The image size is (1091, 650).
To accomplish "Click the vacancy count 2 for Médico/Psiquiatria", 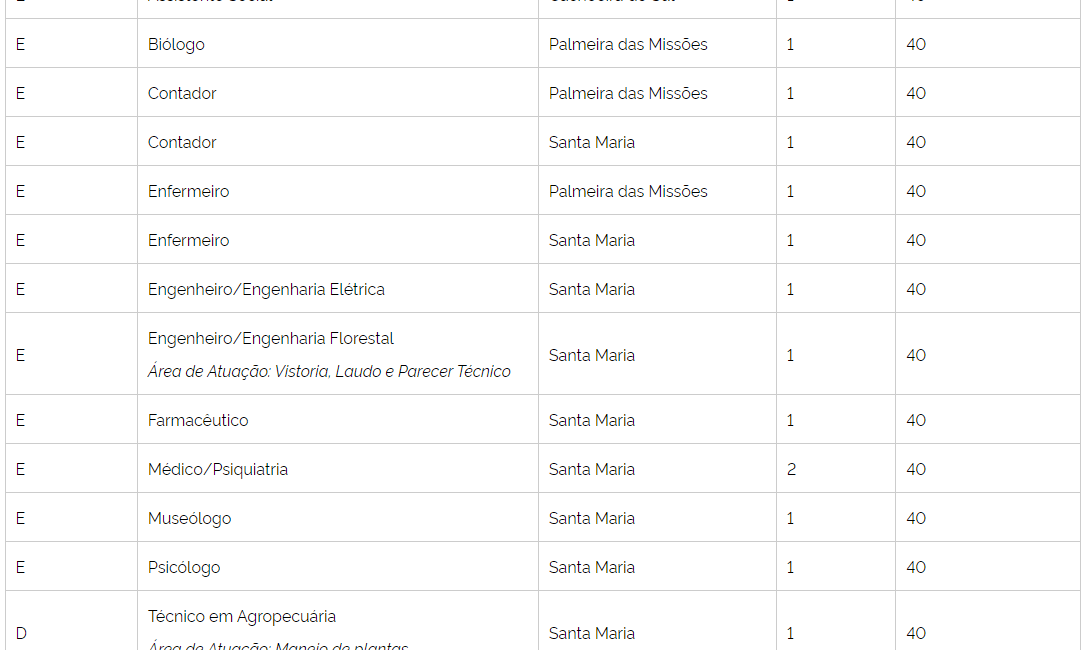I will (791, 469).
